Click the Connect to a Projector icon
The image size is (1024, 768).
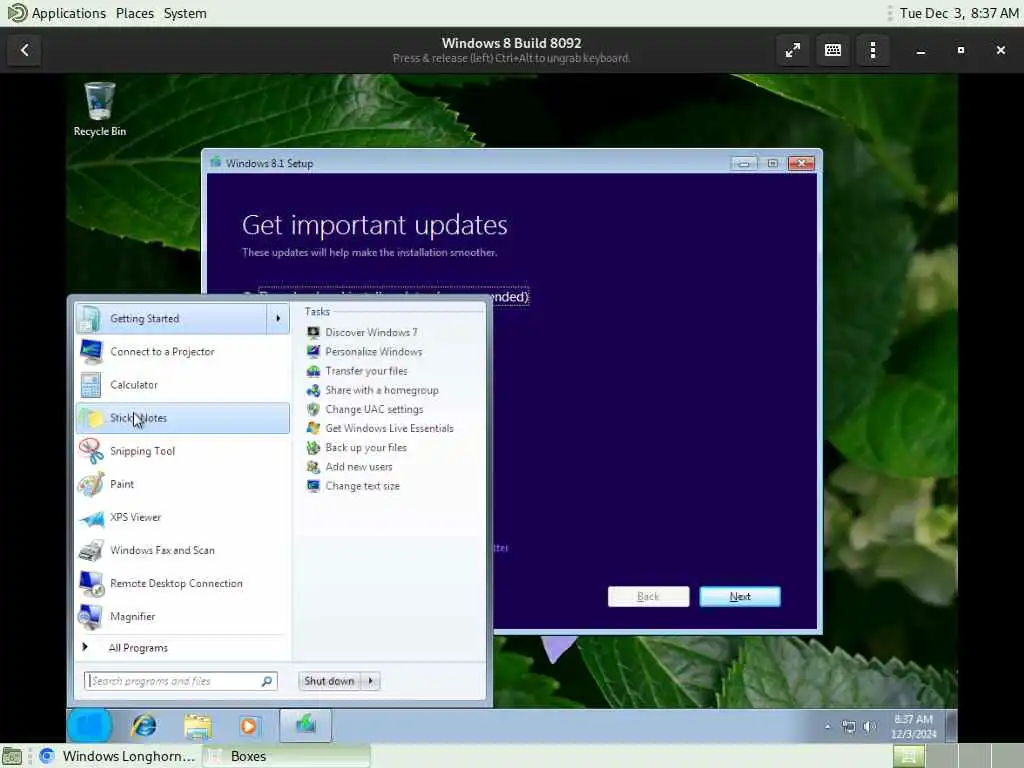point(91,352)
